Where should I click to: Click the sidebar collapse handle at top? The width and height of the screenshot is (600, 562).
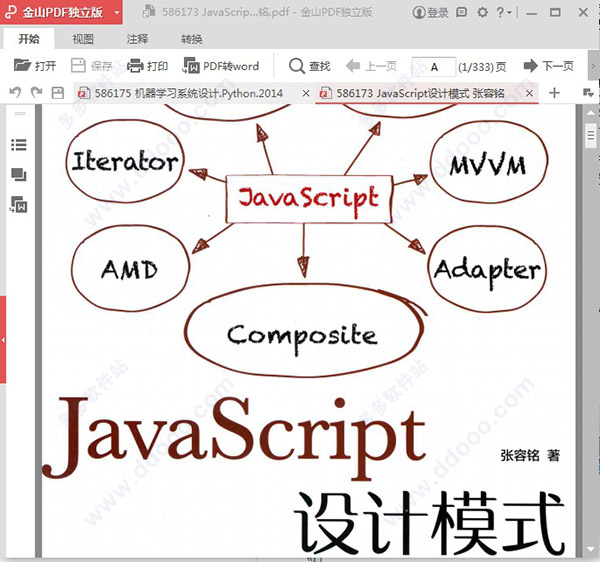[x=20, y=113]
